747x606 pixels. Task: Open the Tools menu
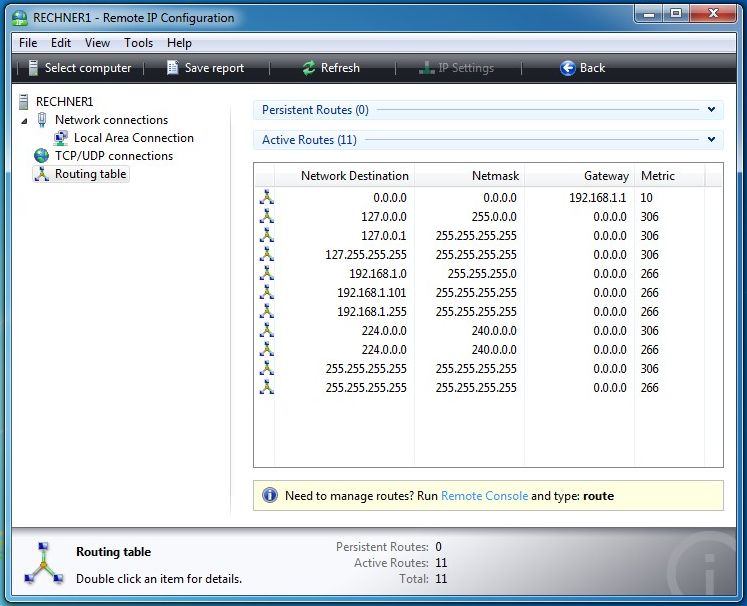point(138,43)
